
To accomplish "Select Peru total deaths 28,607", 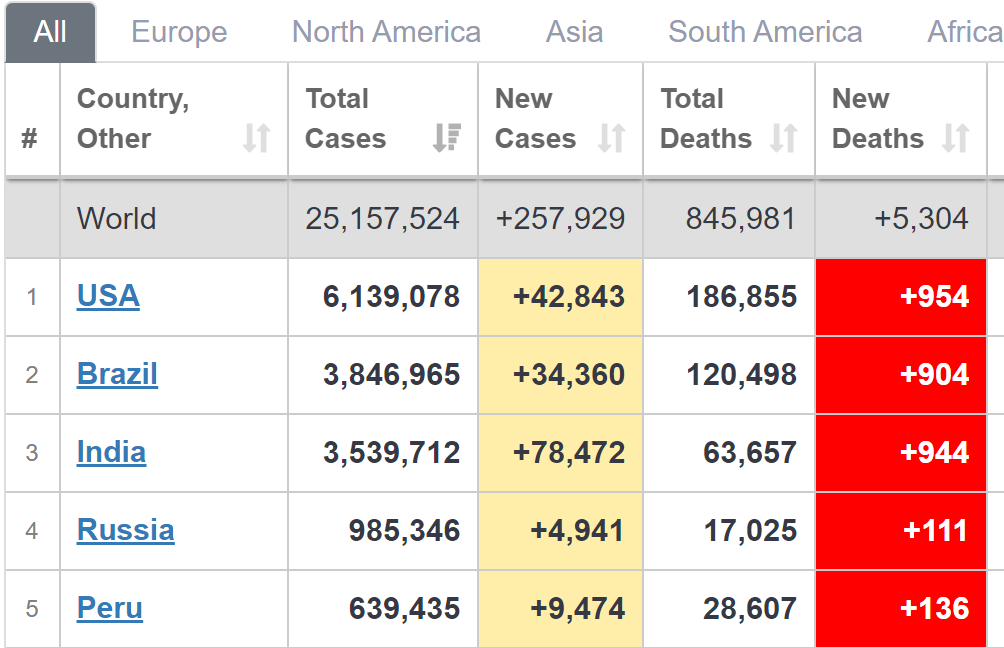I will [x=750, y=610].
